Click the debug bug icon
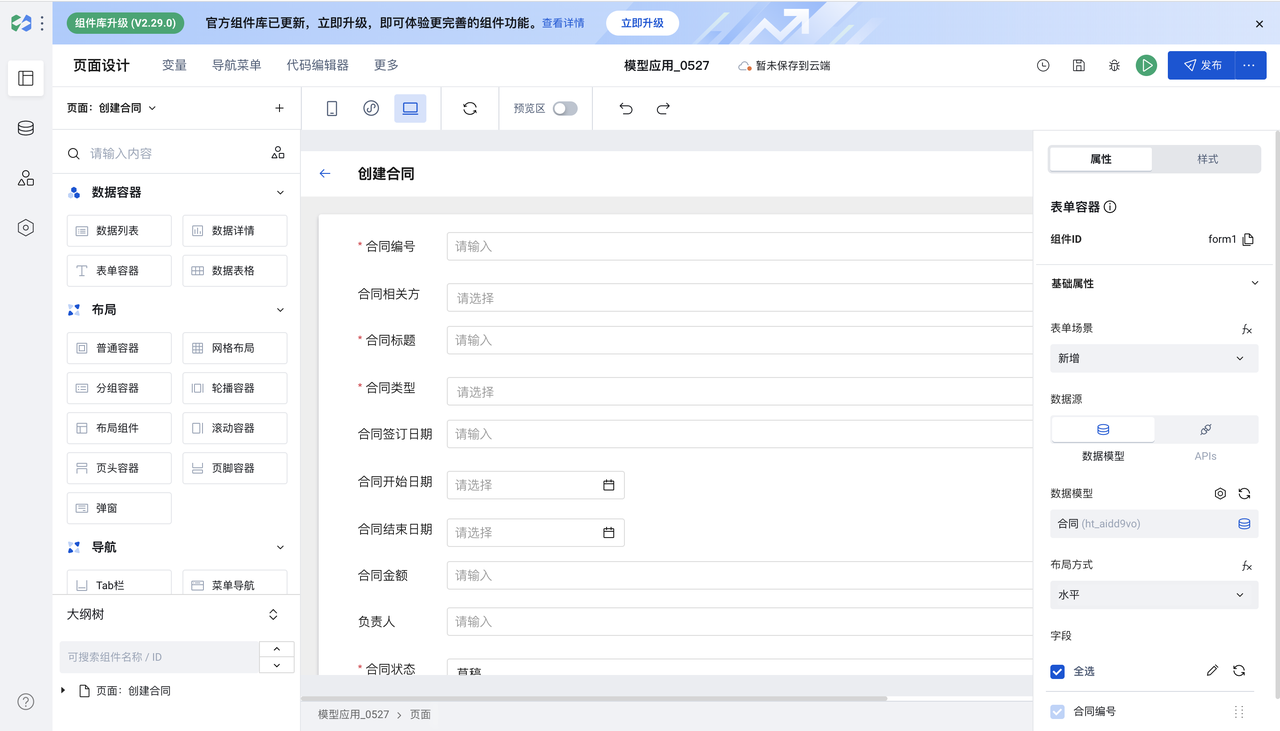This screenshot has height=731, width=1280. (1114, 66)
